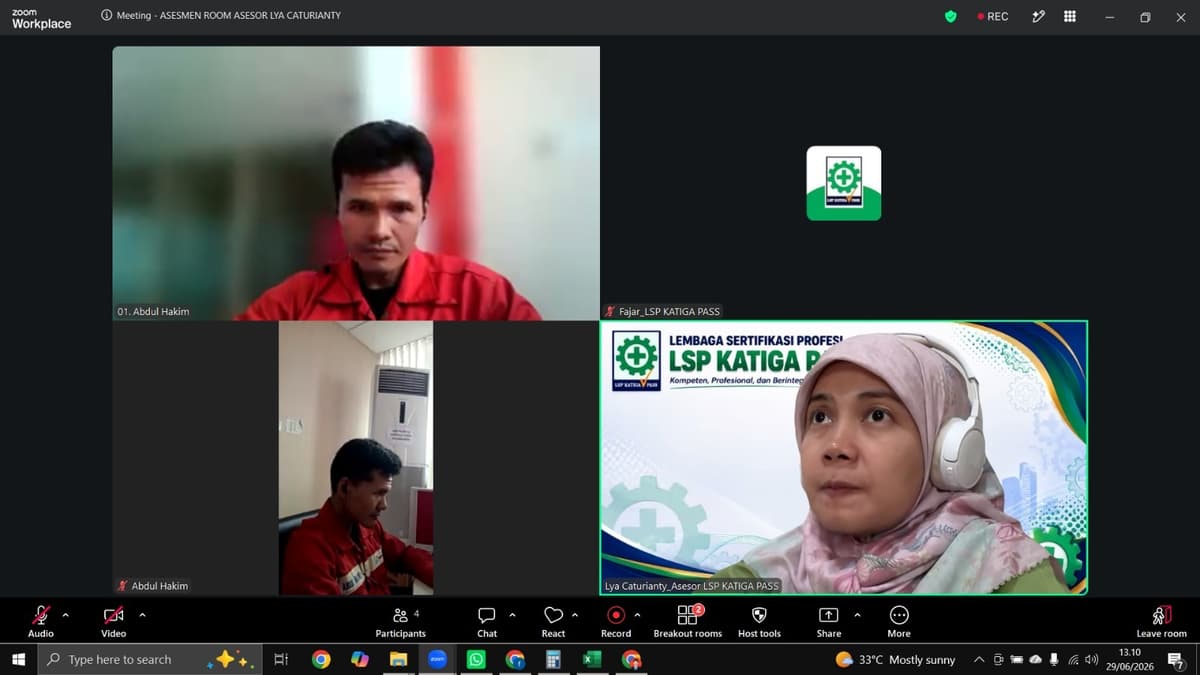Click Leave room button
This screenshot has width=1200, height=675.
click(x=1161, y=621)
